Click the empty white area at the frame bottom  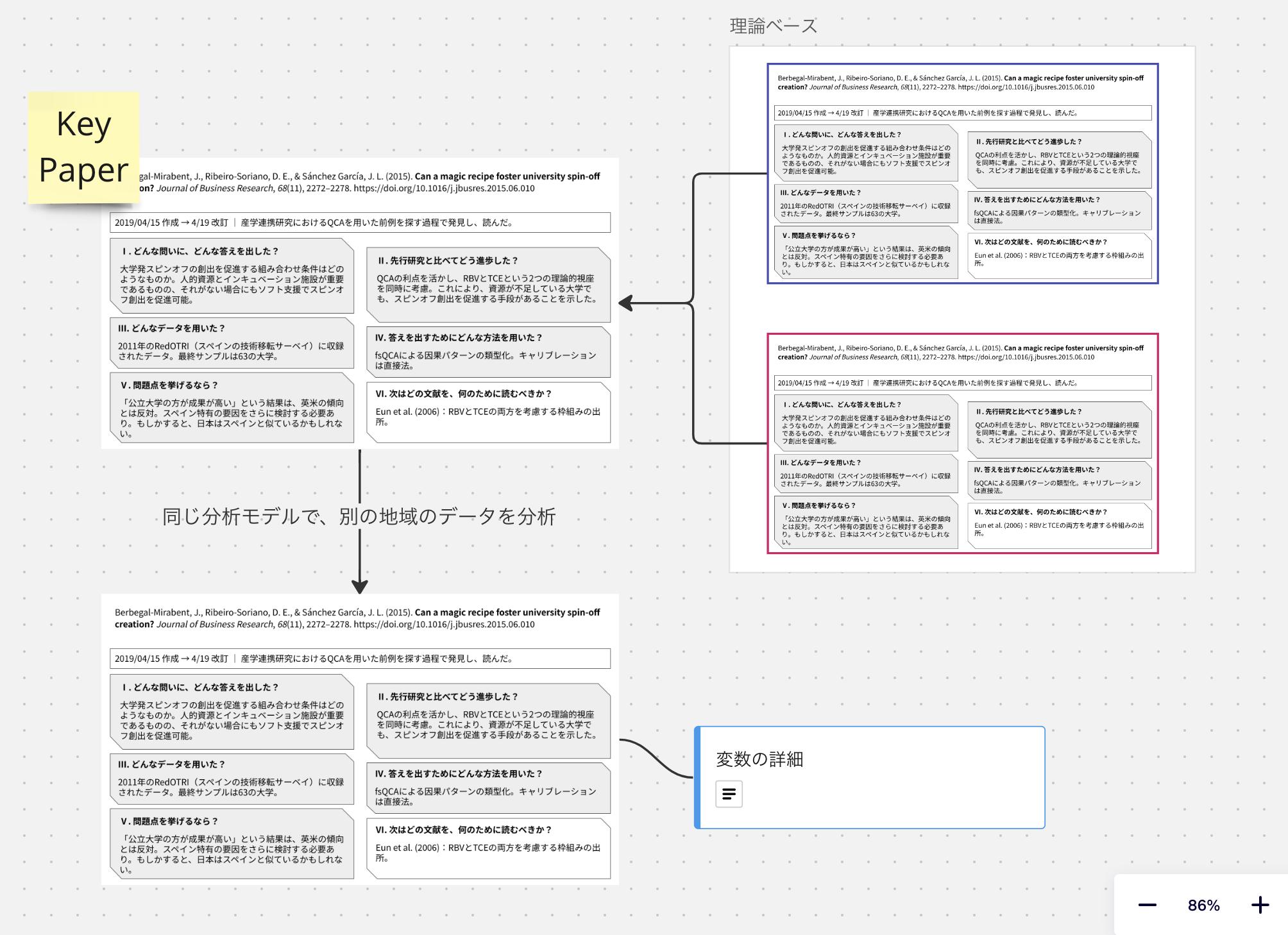click(962, 562)
